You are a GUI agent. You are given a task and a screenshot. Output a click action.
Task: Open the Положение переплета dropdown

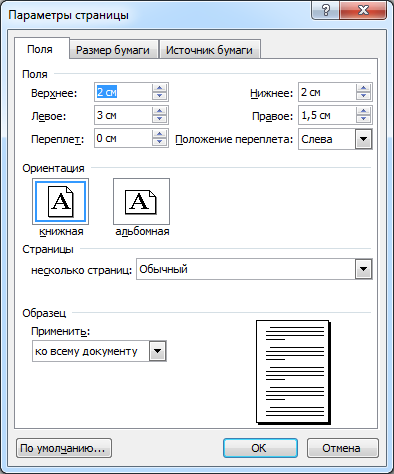click(363, 139)
